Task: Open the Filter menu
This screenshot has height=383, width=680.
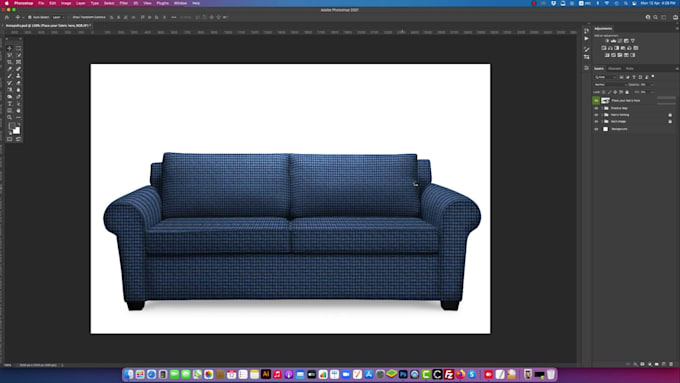Action: (124, 3)
